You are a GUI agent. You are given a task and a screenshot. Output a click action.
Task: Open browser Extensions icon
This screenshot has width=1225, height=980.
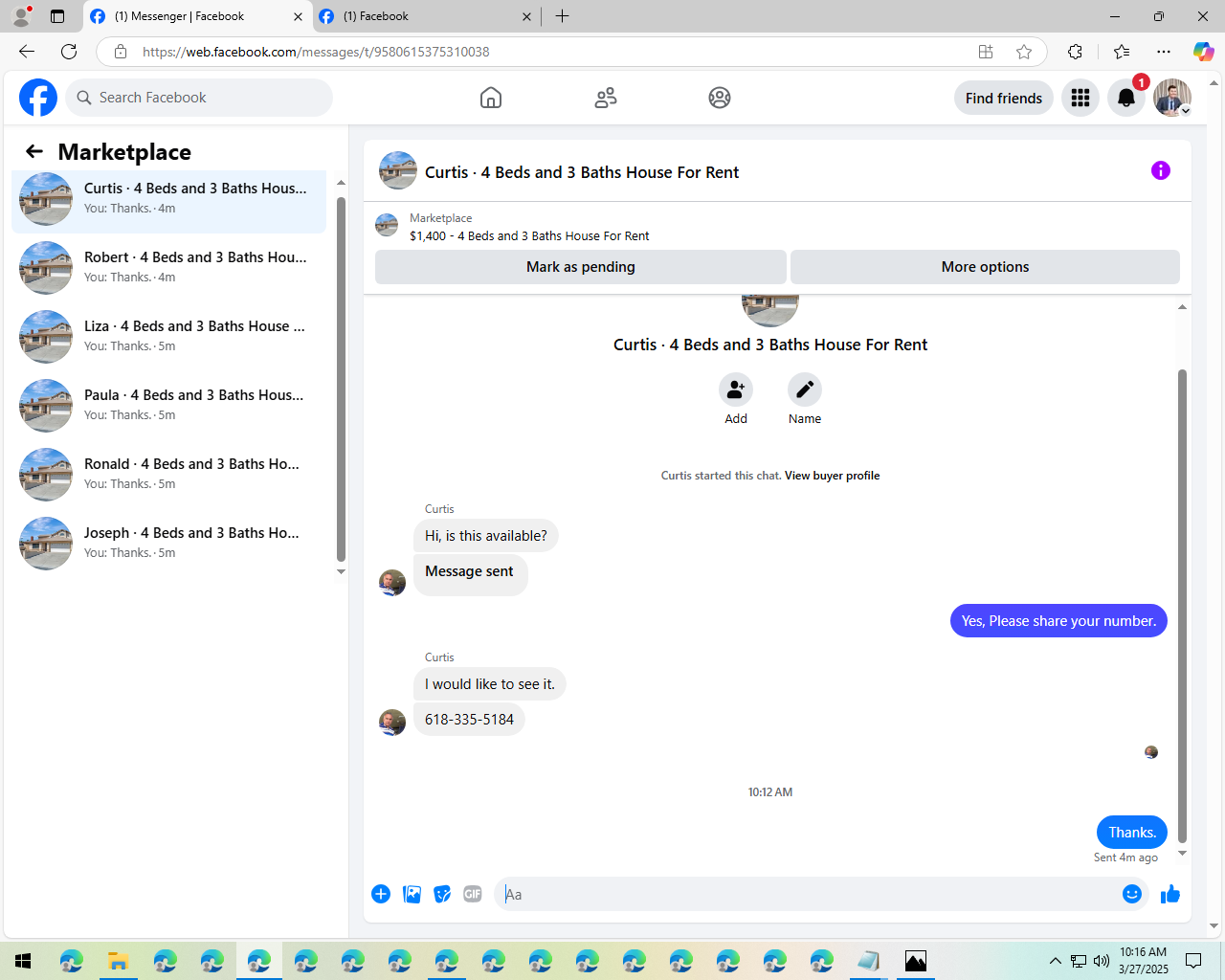[1075, 52]
